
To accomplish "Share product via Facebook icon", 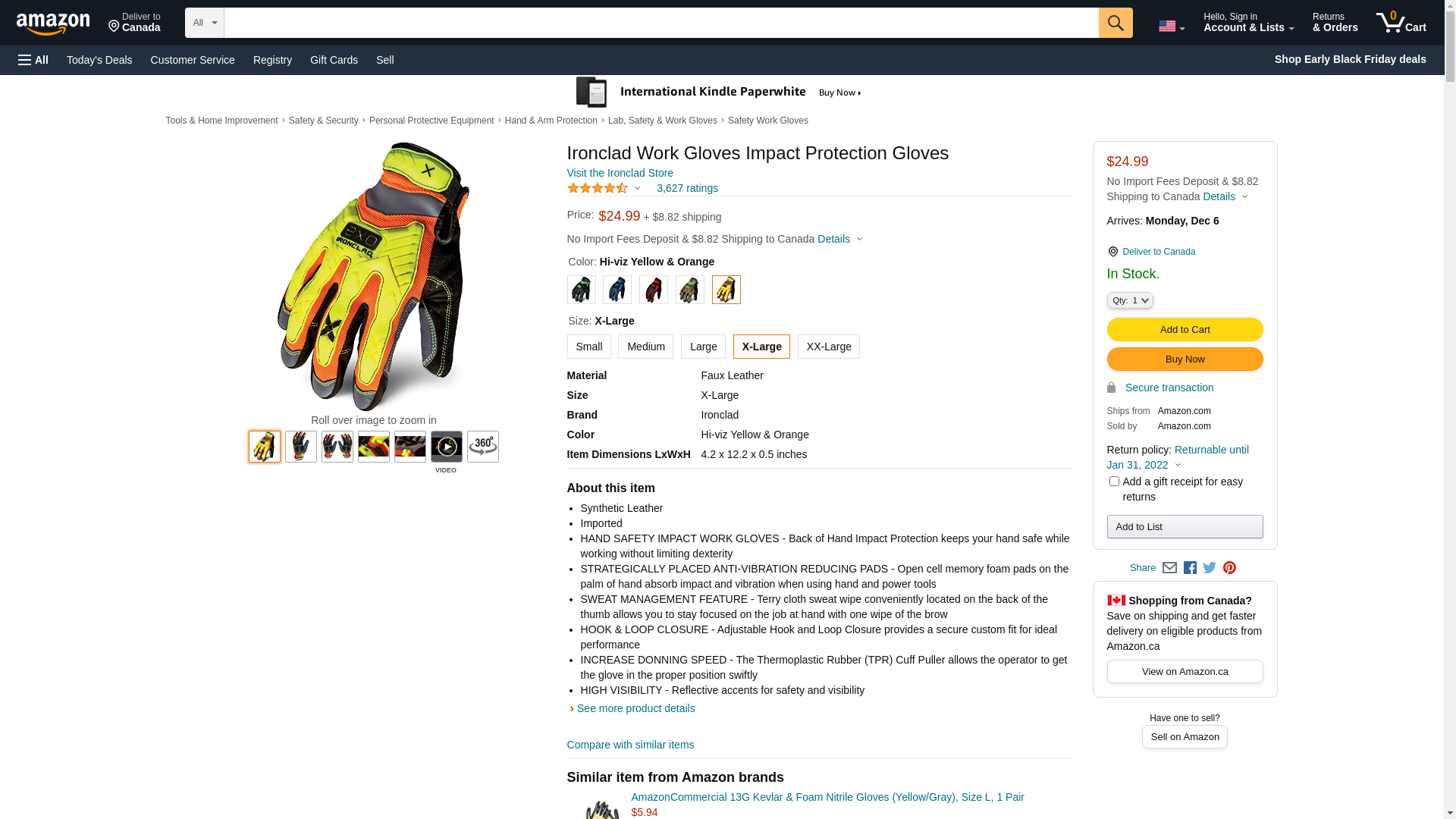I will [1190, 568].
